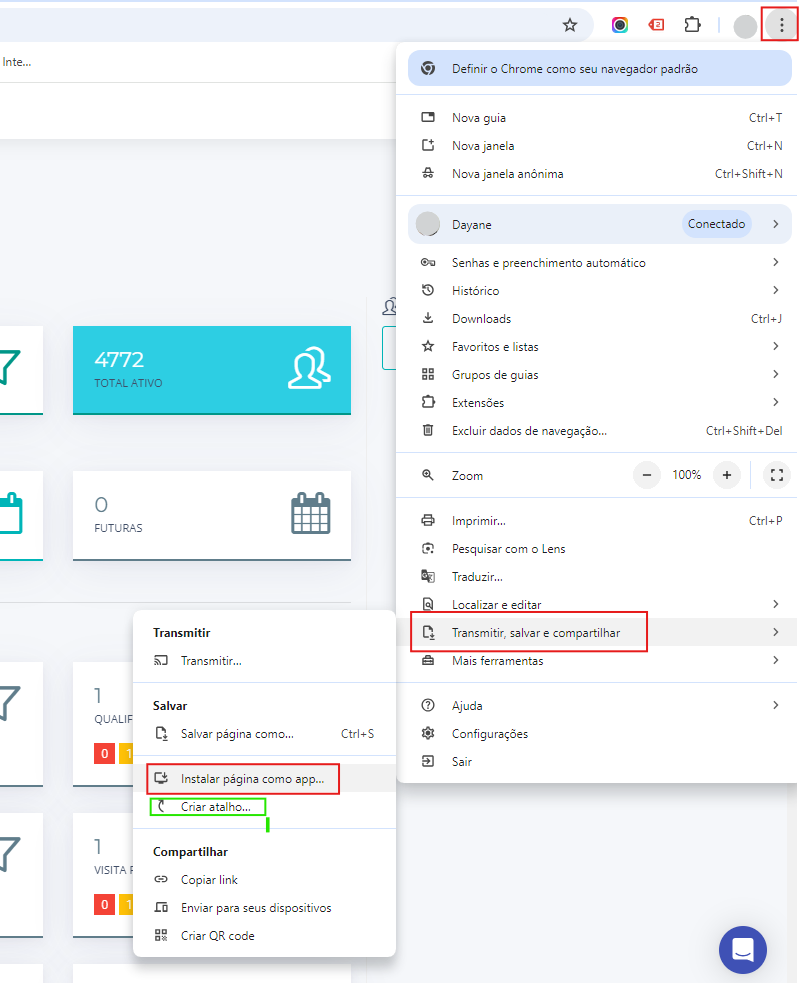Expand the Histórico submenu
Image resolution: width=799 pixels, height=983 pixels.
598,291
